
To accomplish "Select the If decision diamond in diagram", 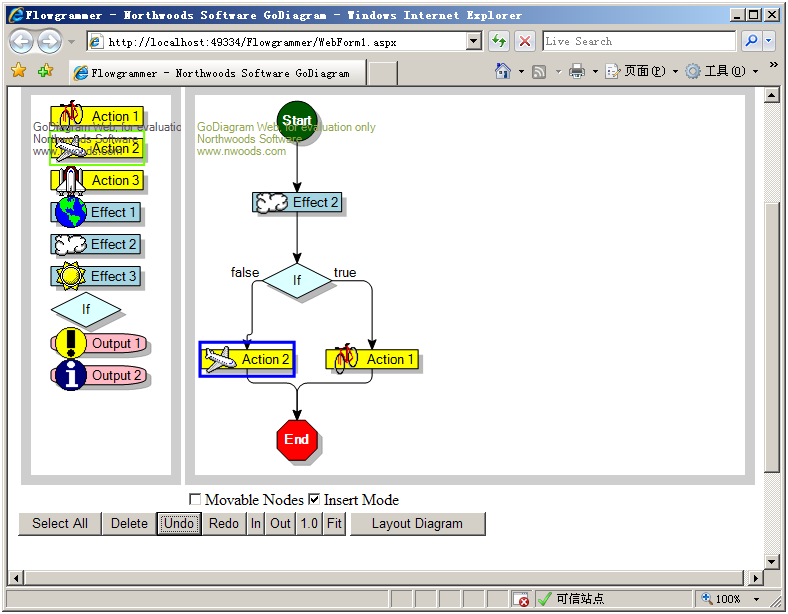I will click(x=297, y=280).
